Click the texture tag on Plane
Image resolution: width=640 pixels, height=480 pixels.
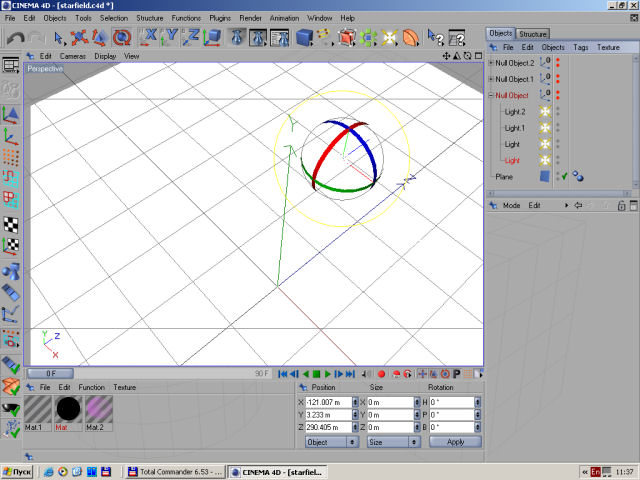point(579,177)
